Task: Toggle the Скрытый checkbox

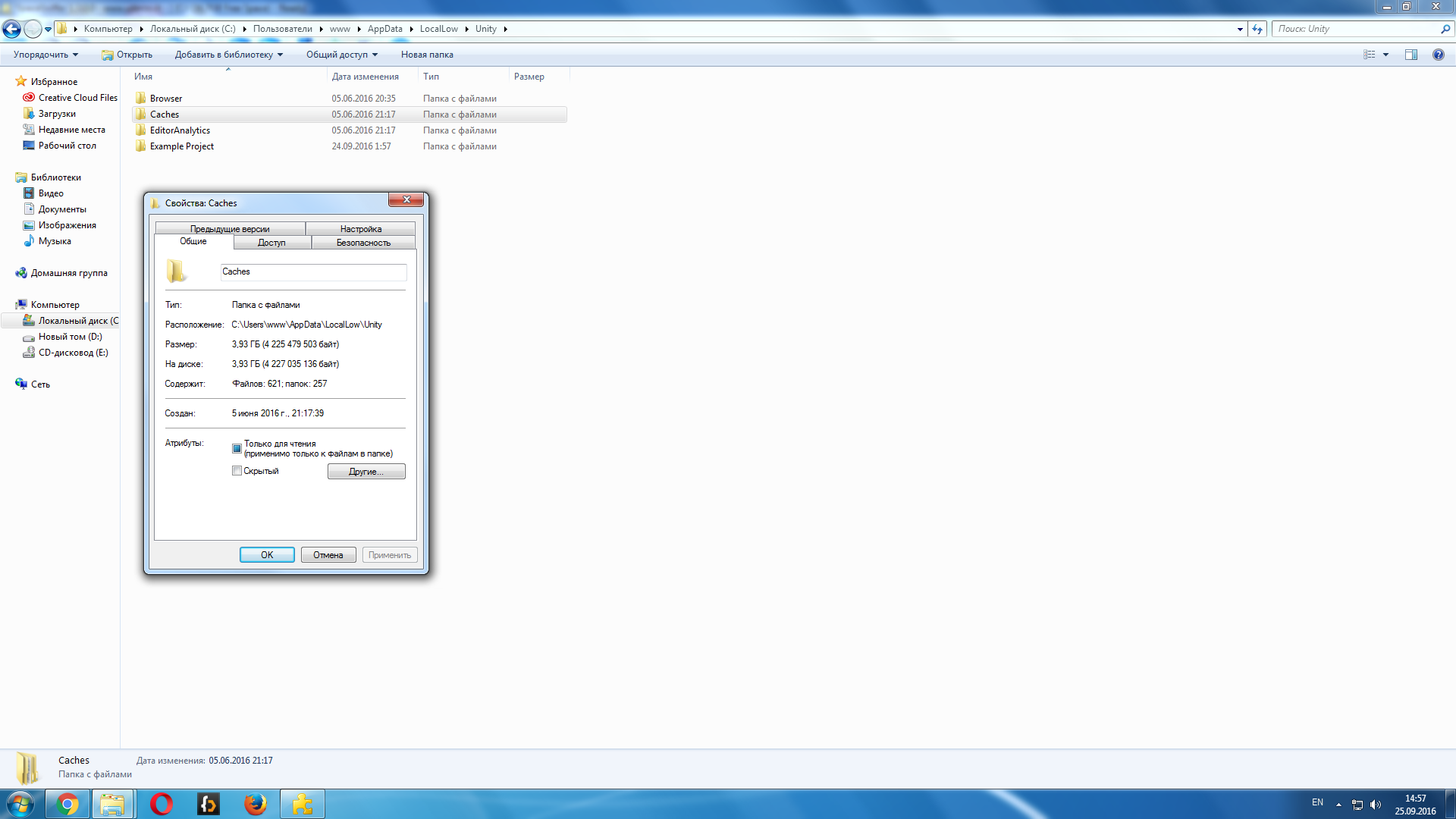Action: click(237, 471)
